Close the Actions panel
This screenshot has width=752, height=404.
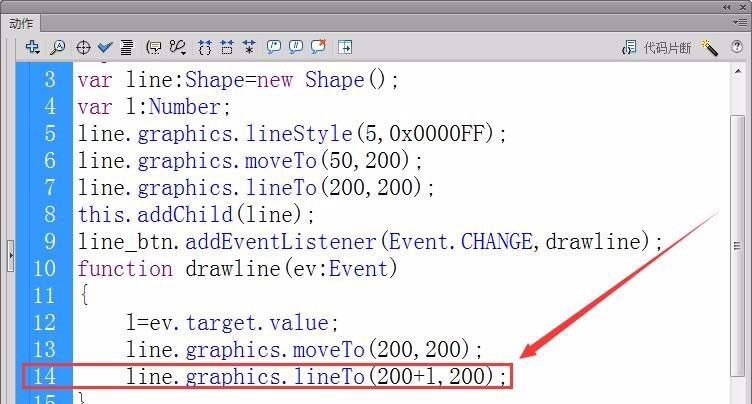[x=743, y=7]
